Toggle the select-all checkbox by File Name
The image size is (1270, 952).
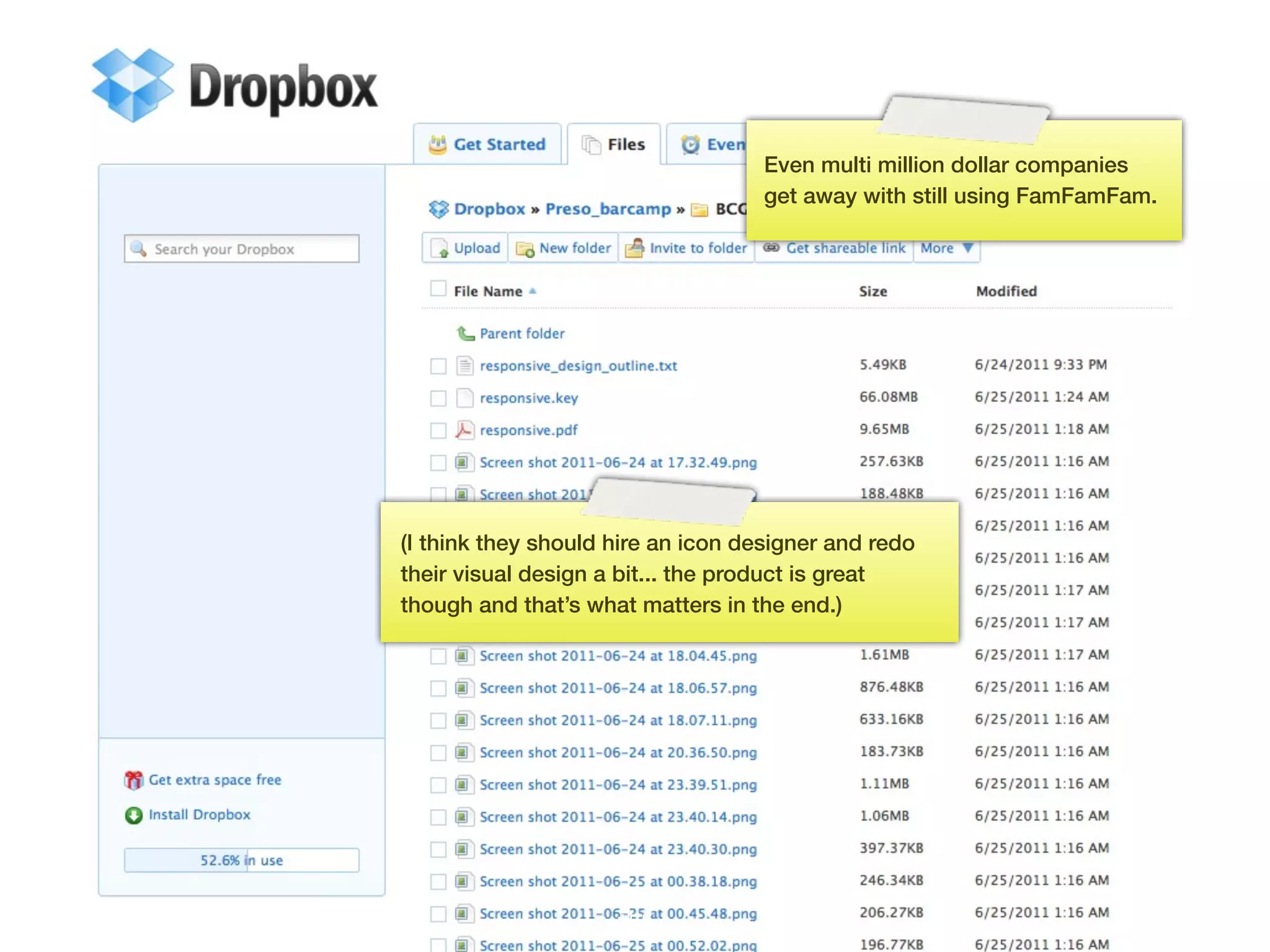[438, 289]
